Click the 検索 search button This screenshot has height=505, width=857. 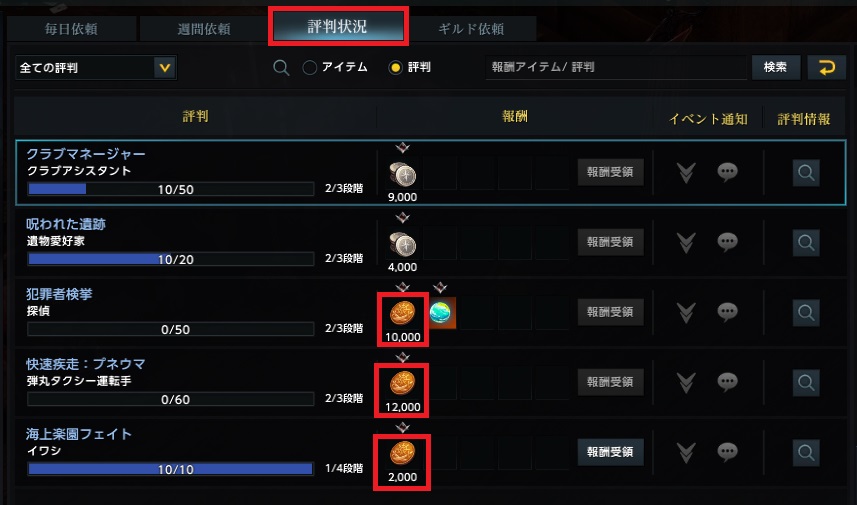click(776, 67)
